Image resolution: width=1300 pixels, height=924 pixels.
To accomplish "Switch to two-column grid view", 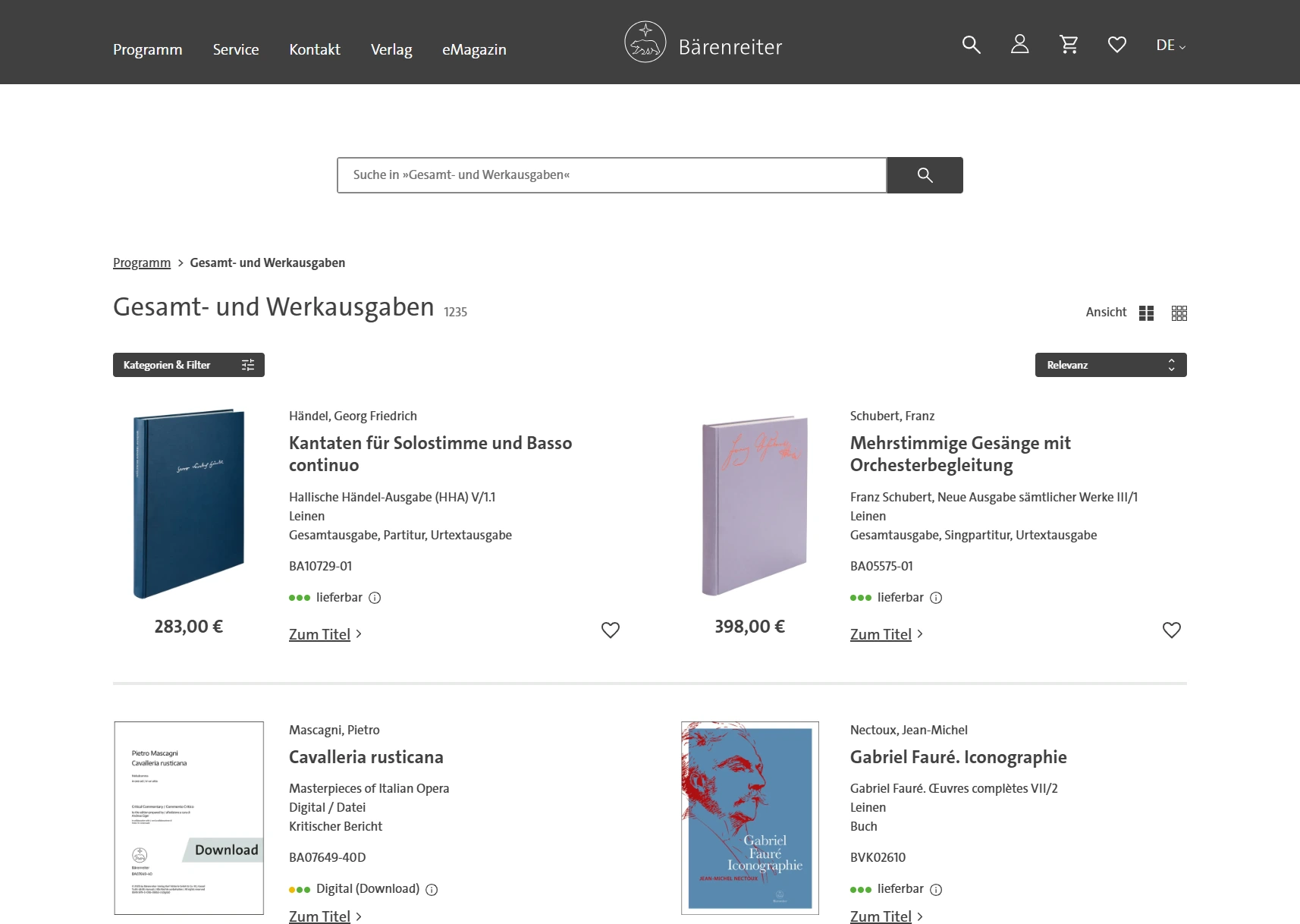I will (1146, 313).
